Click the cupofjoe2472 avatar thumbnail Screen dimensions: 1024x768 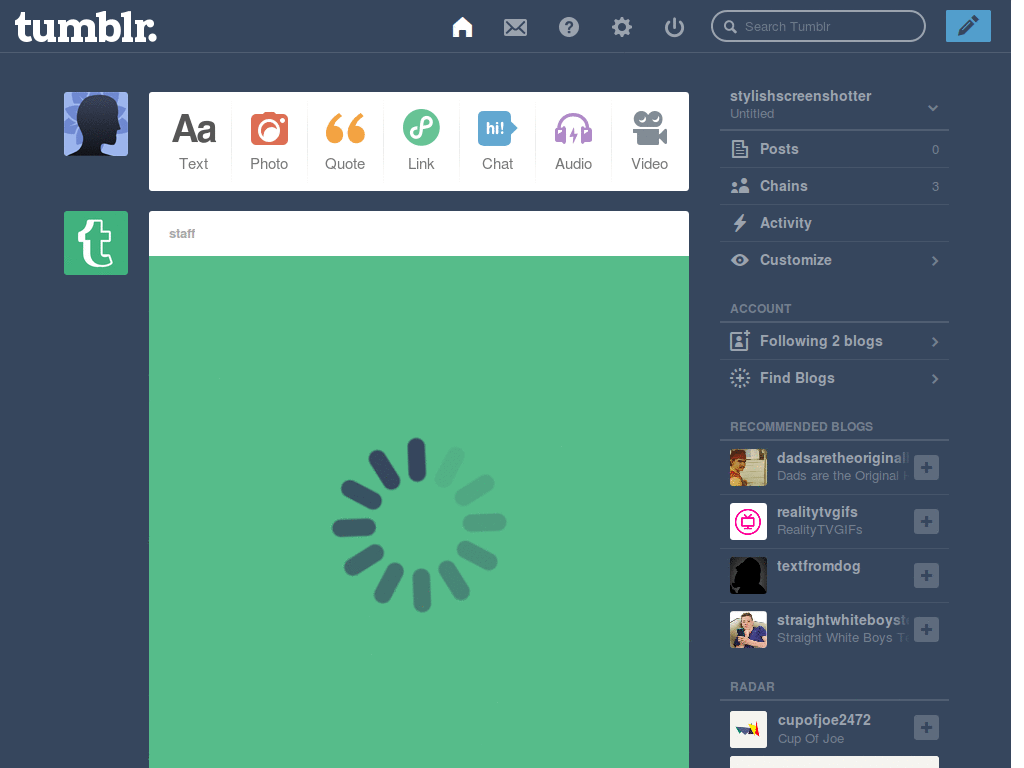point(748,729)
